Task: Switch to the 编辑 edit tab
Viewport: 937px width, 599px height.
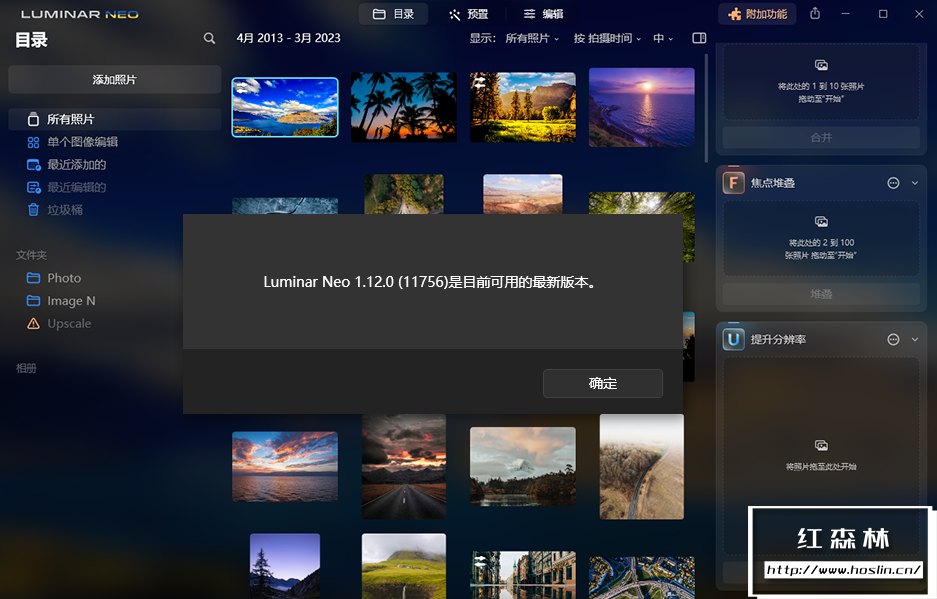Action: click(543, 14)
